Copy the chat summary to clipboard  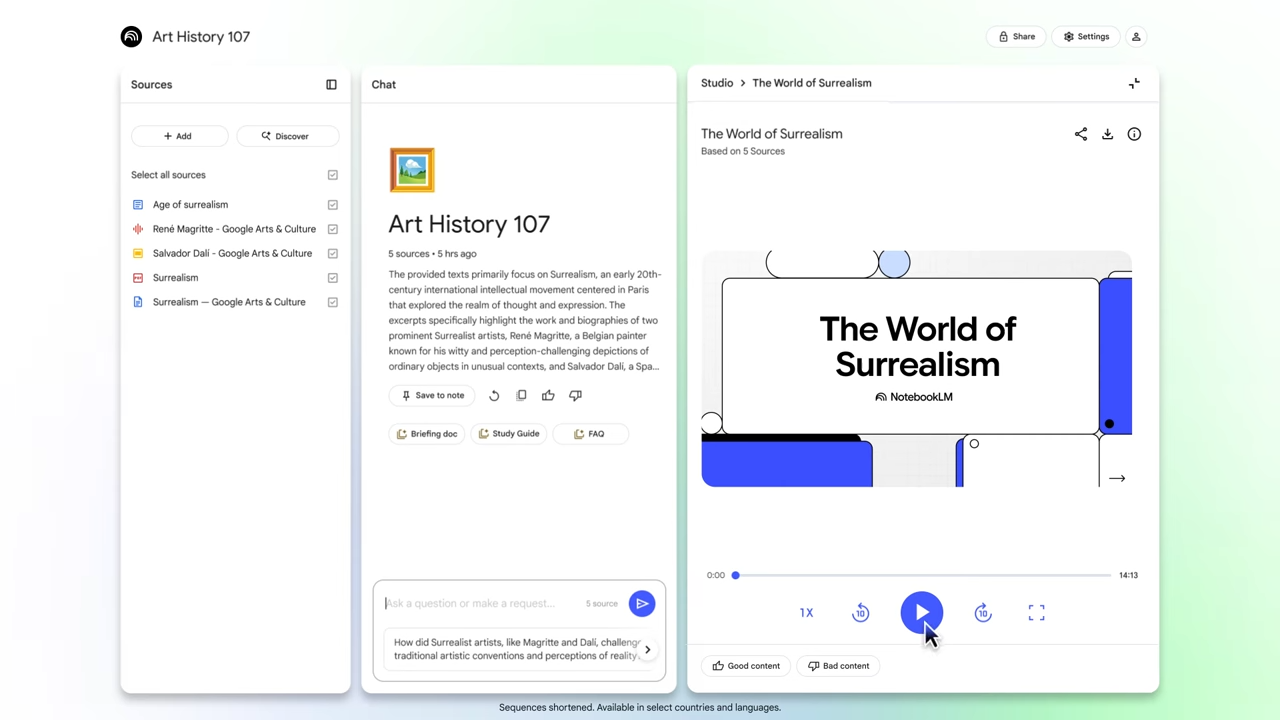click(521, 395)
